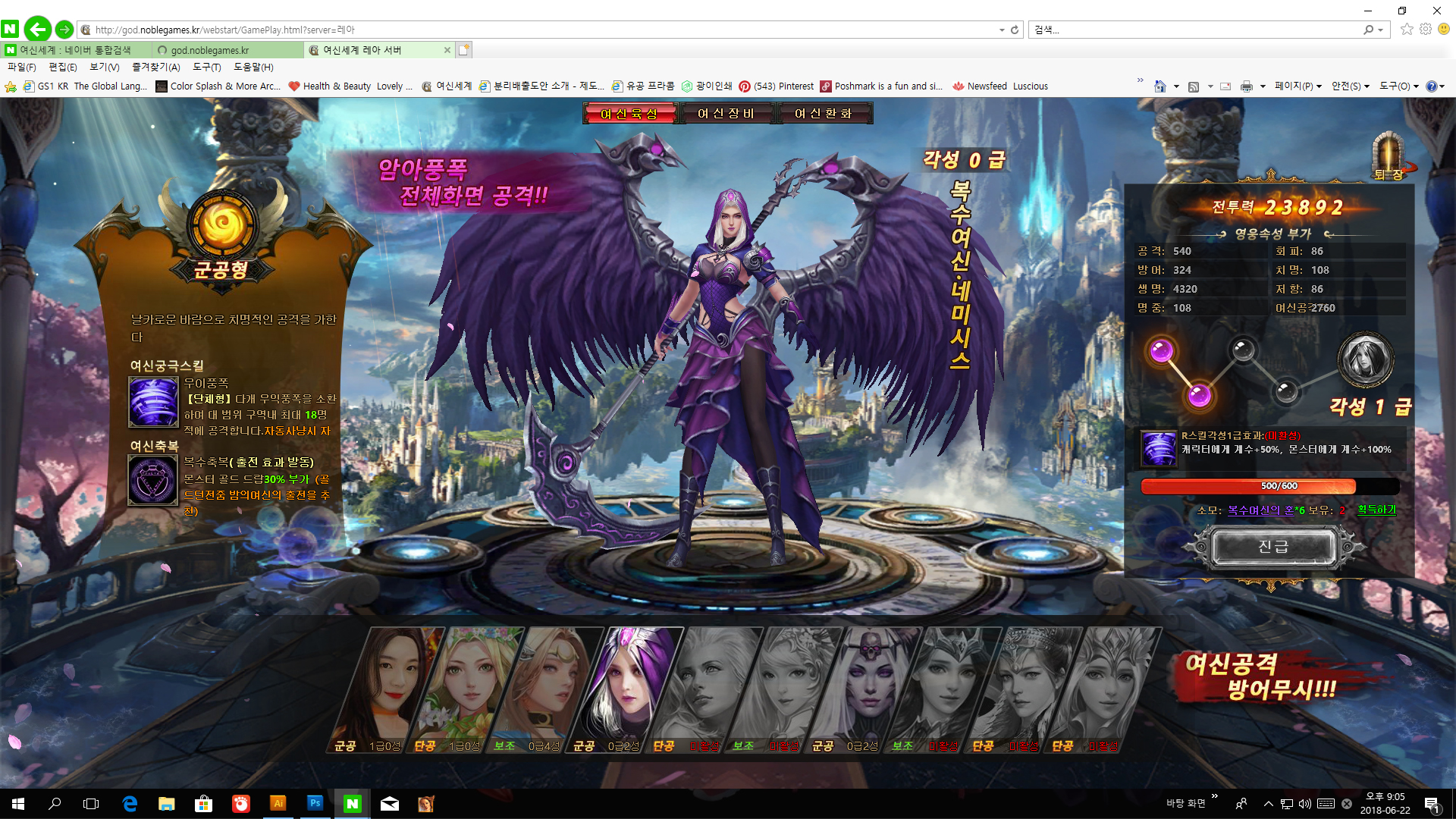This screenshot has height=819, width=1456.
Task: Click the 여신축복 blessing skill icon
Action: pyautogui.click(x=154, y=481)
